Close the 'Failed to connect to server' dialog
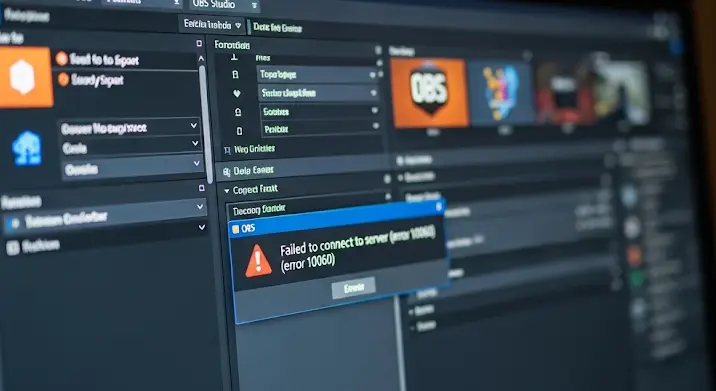 (439, 206)
